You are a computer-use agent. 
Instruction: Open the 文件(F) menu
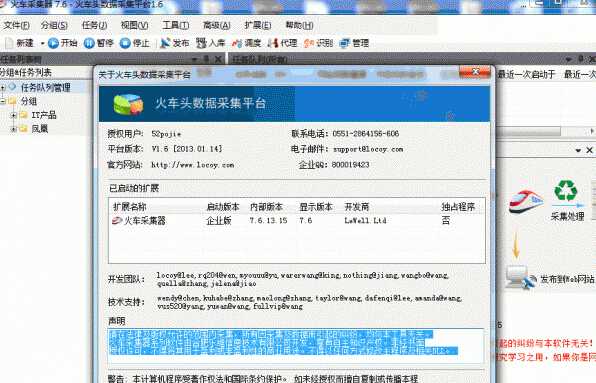tap(16, 25)
